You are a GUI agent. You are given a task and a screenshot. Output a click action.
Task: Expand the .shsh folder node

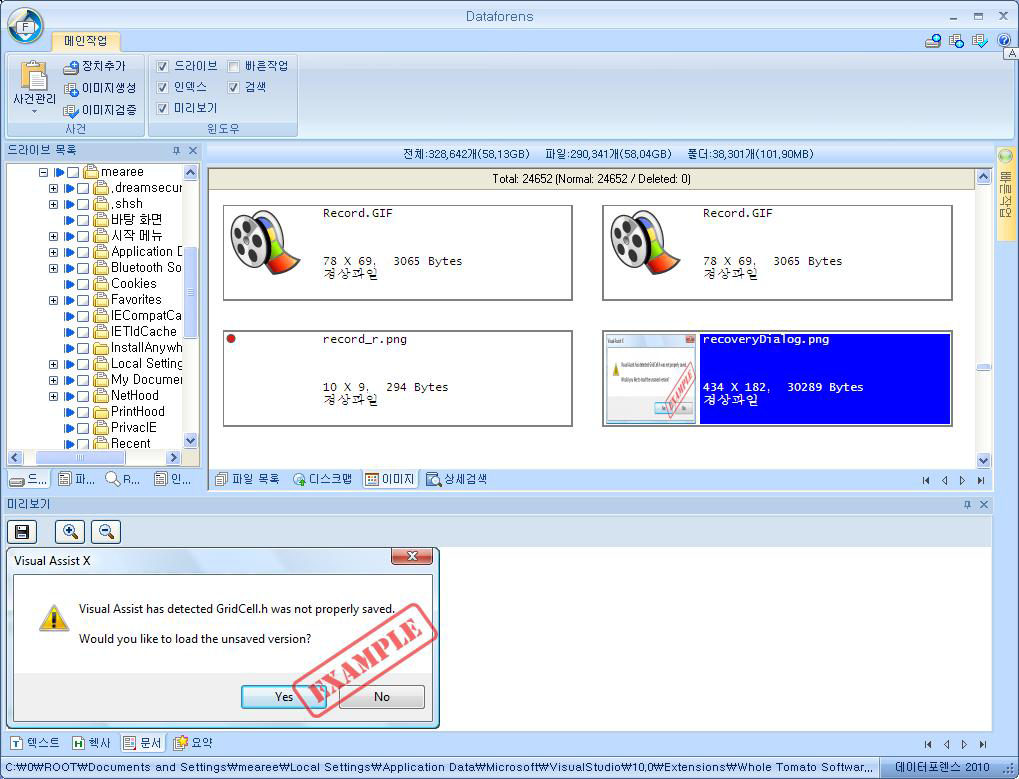(x=53, y=204)
